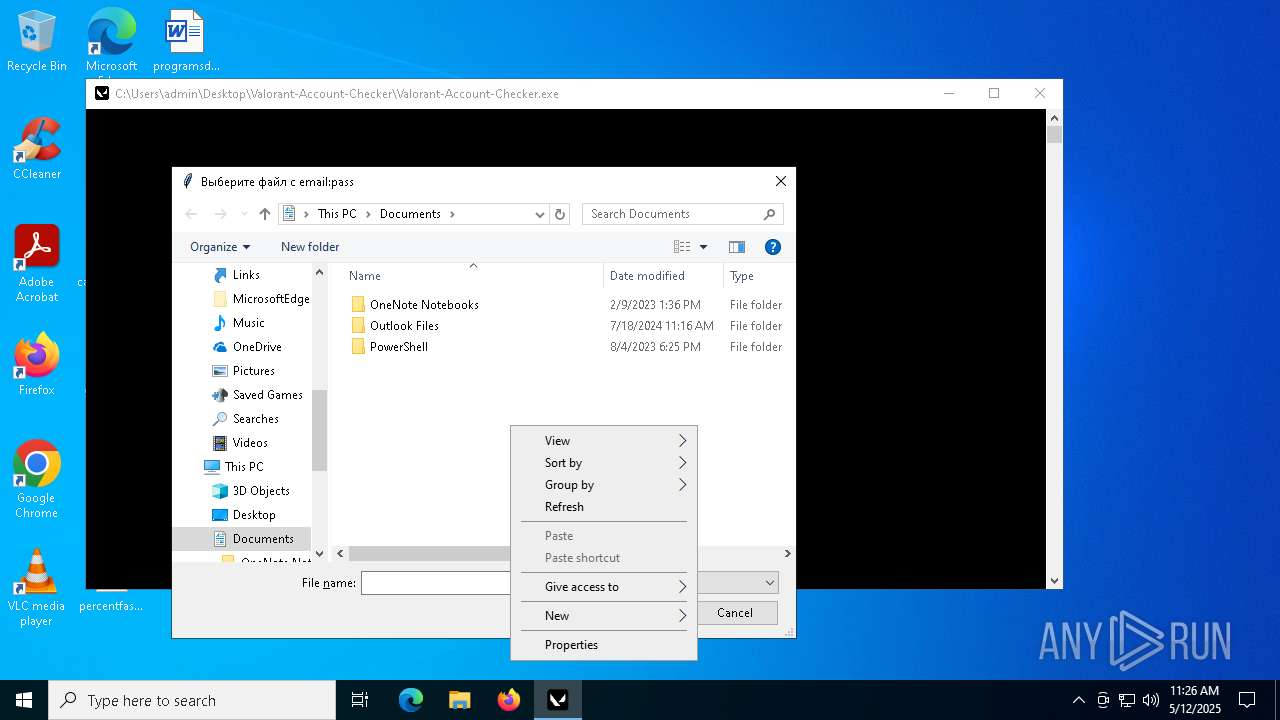Click the console window vertical scrollbar
Image resolution: width=1280 pixels, height=720 pixels.
(x=1054, y=134)
